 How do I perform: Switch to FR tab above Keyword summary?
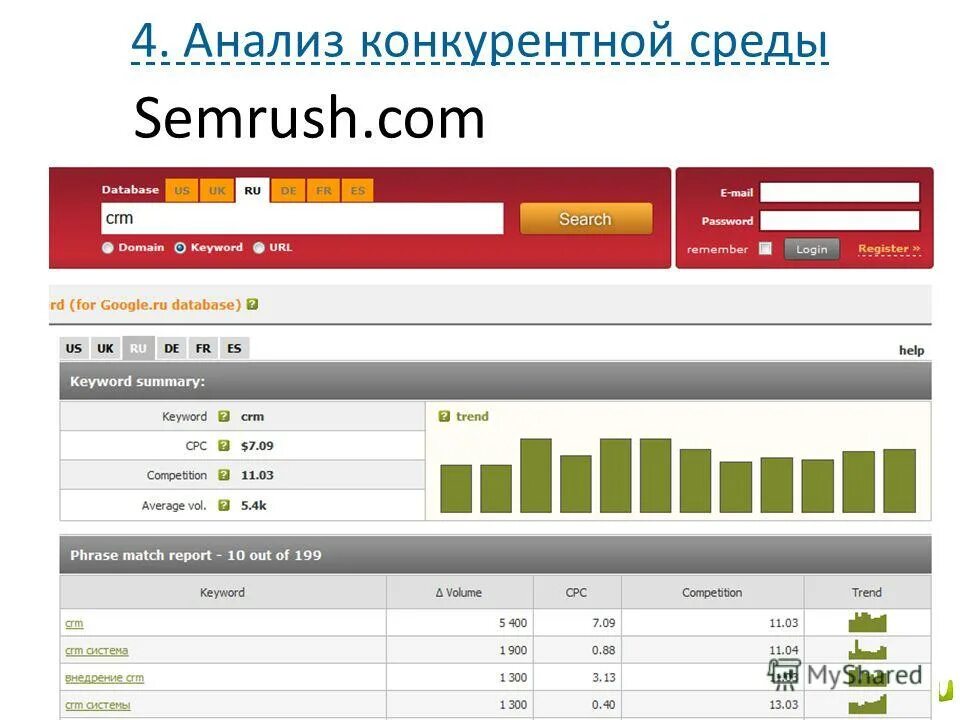coord(203,348)
